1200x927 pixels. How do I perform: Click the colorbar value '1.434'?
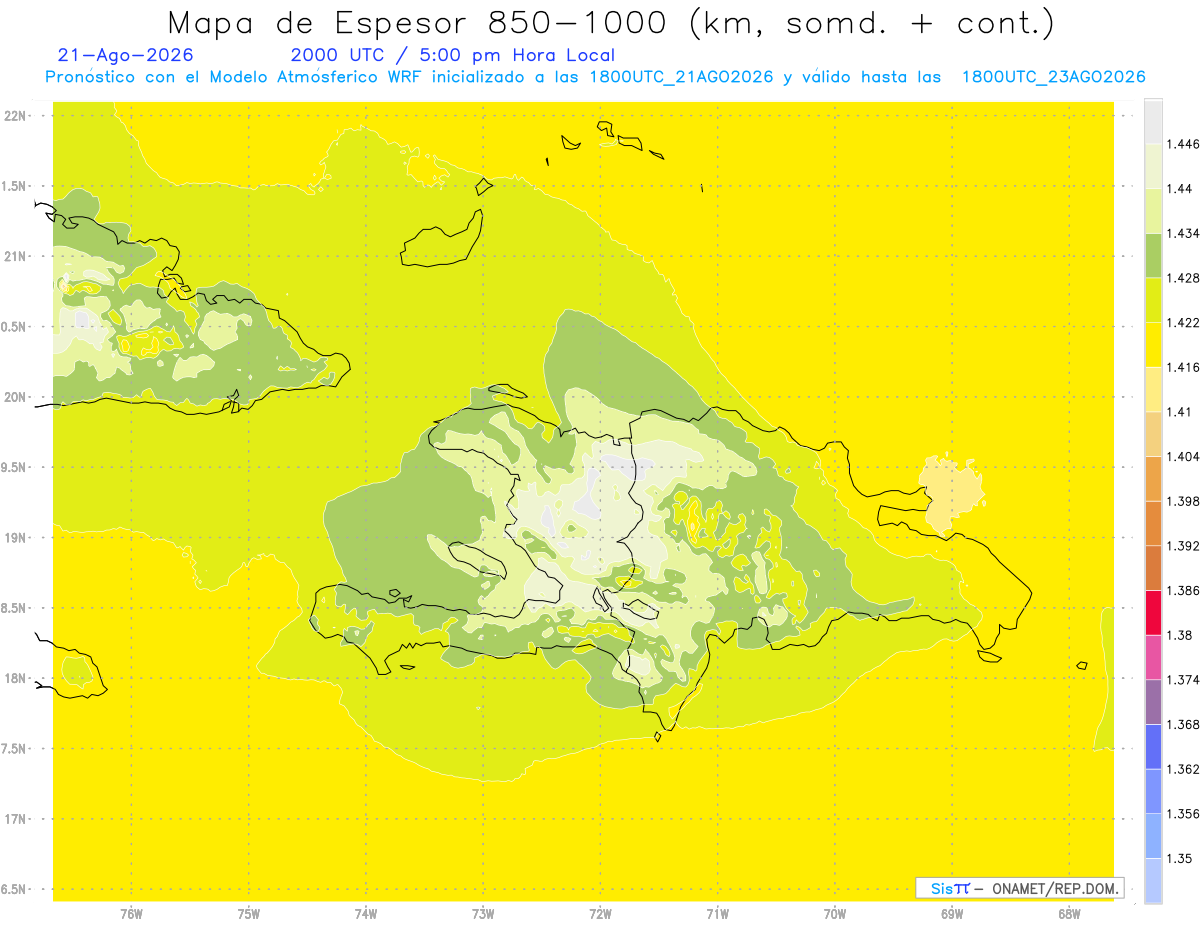point(1185,233)
